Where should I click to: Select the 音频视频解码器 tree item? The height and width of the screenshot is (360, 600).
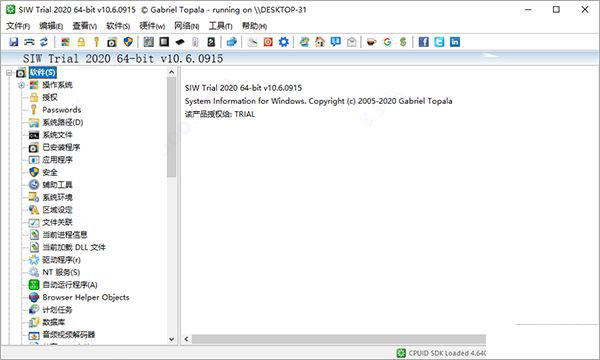[68, 335]
